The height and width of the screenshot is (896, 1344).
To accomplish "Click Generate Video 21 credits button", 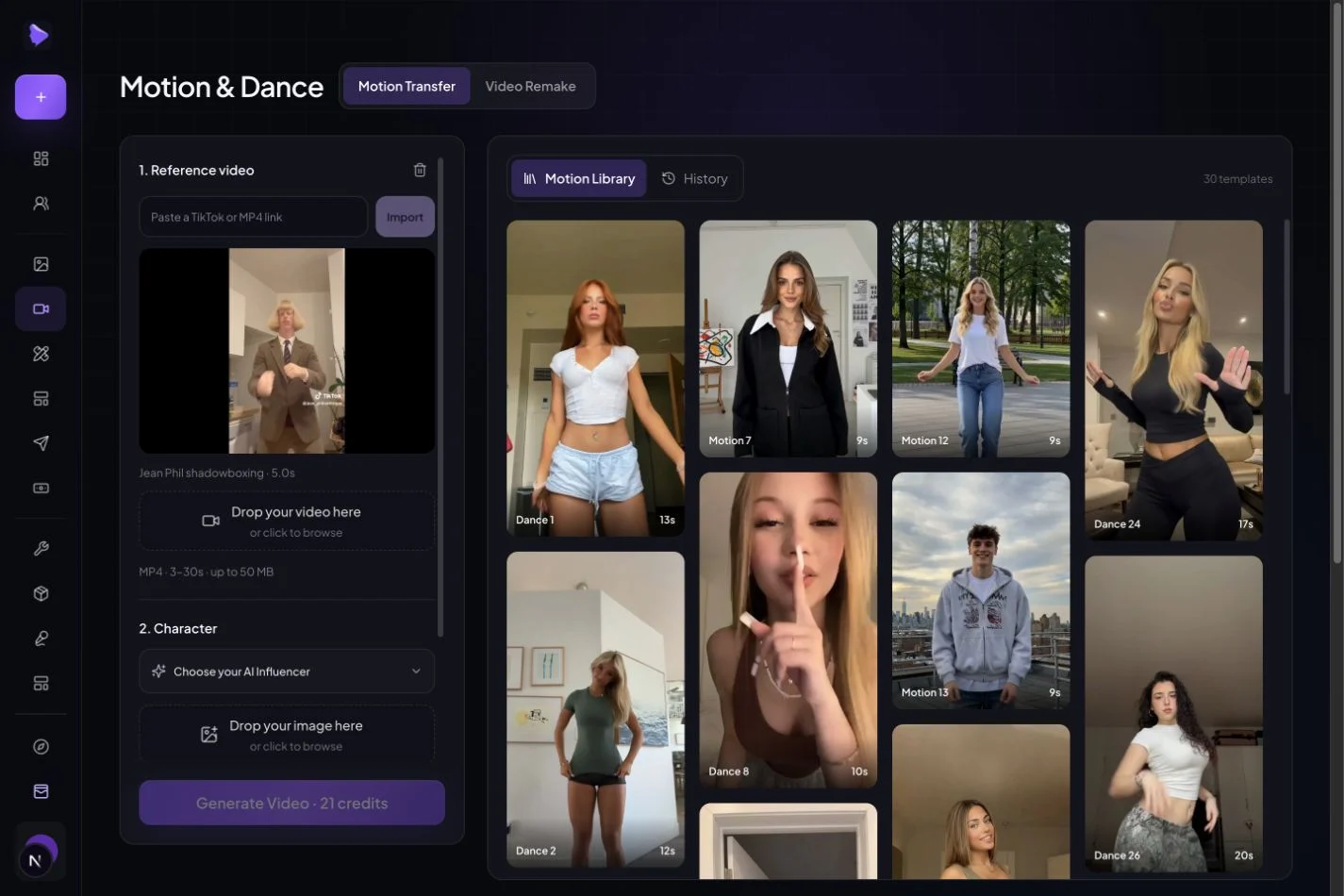I will pyautogui.click(x=291, y=803).
